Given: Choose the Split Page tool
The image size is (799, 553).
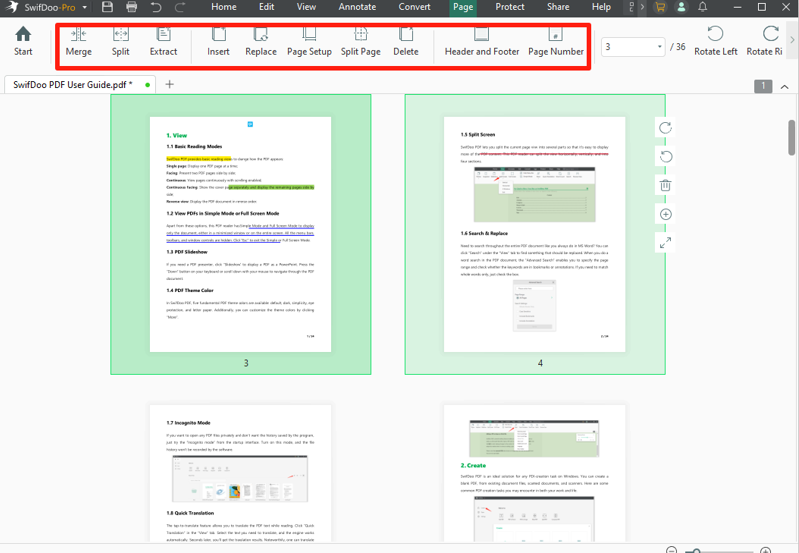Looking at the screenshot, I should click(x=361, y=42).
